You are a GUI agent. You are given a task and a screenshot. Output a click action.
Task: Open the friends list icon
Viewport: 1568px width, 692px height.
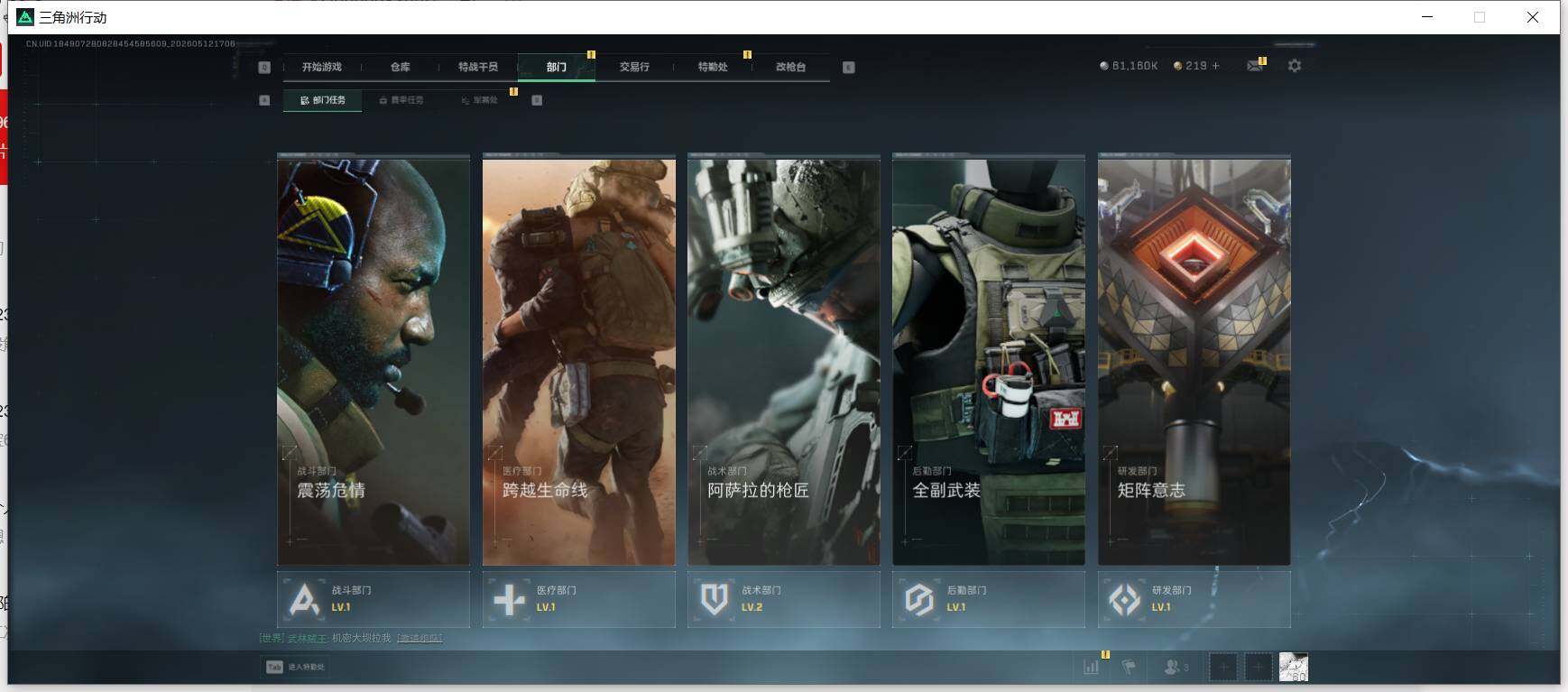pos(1176,667)
